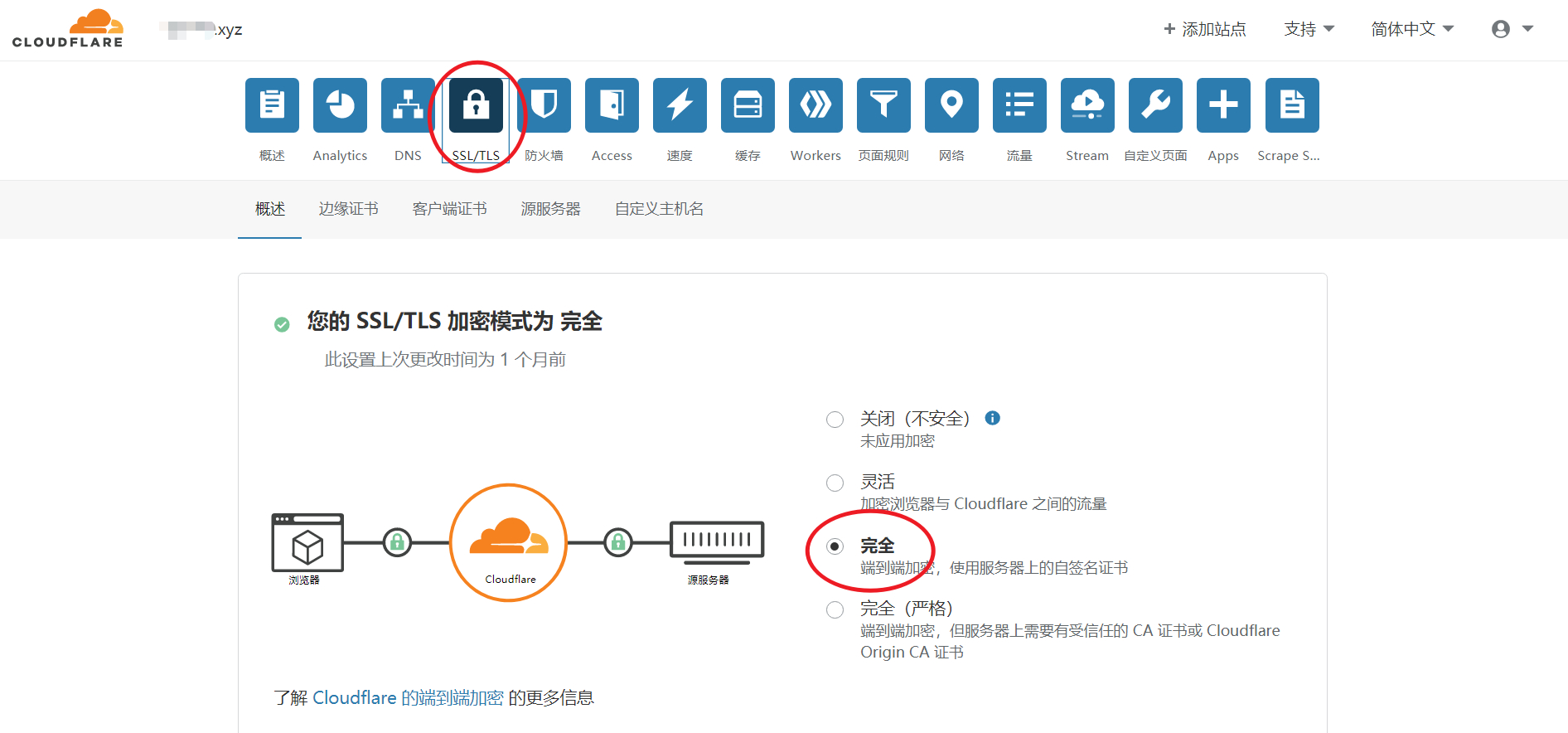The height and width of the screenshot is (733, 1568).
Task: Open the Apps plus icon
Action: pyautogui.click(x=1223, y=105)
